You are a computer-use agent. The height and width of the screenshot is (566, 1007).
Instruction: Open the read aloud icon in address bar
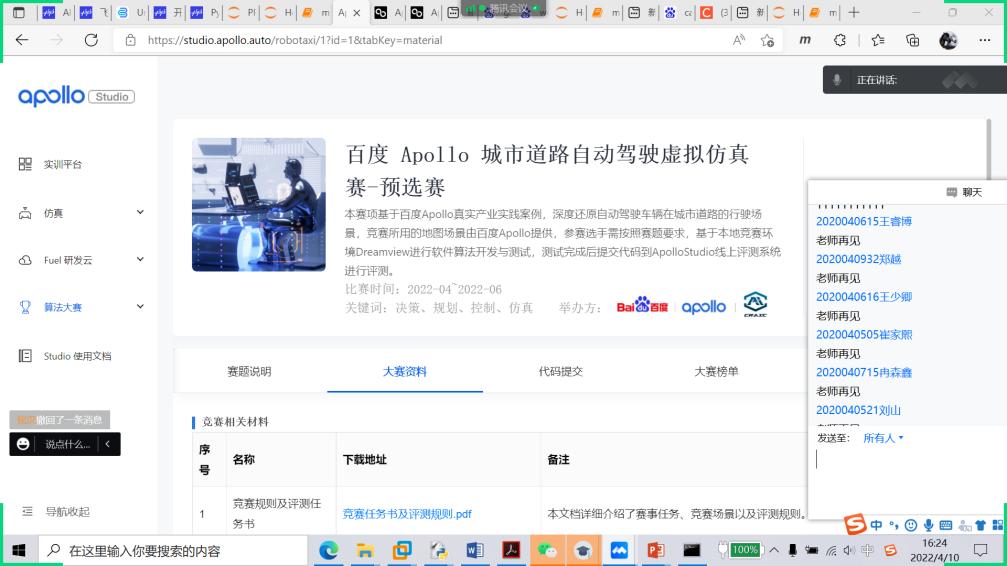pyautogui.click(x=739, y=40)
